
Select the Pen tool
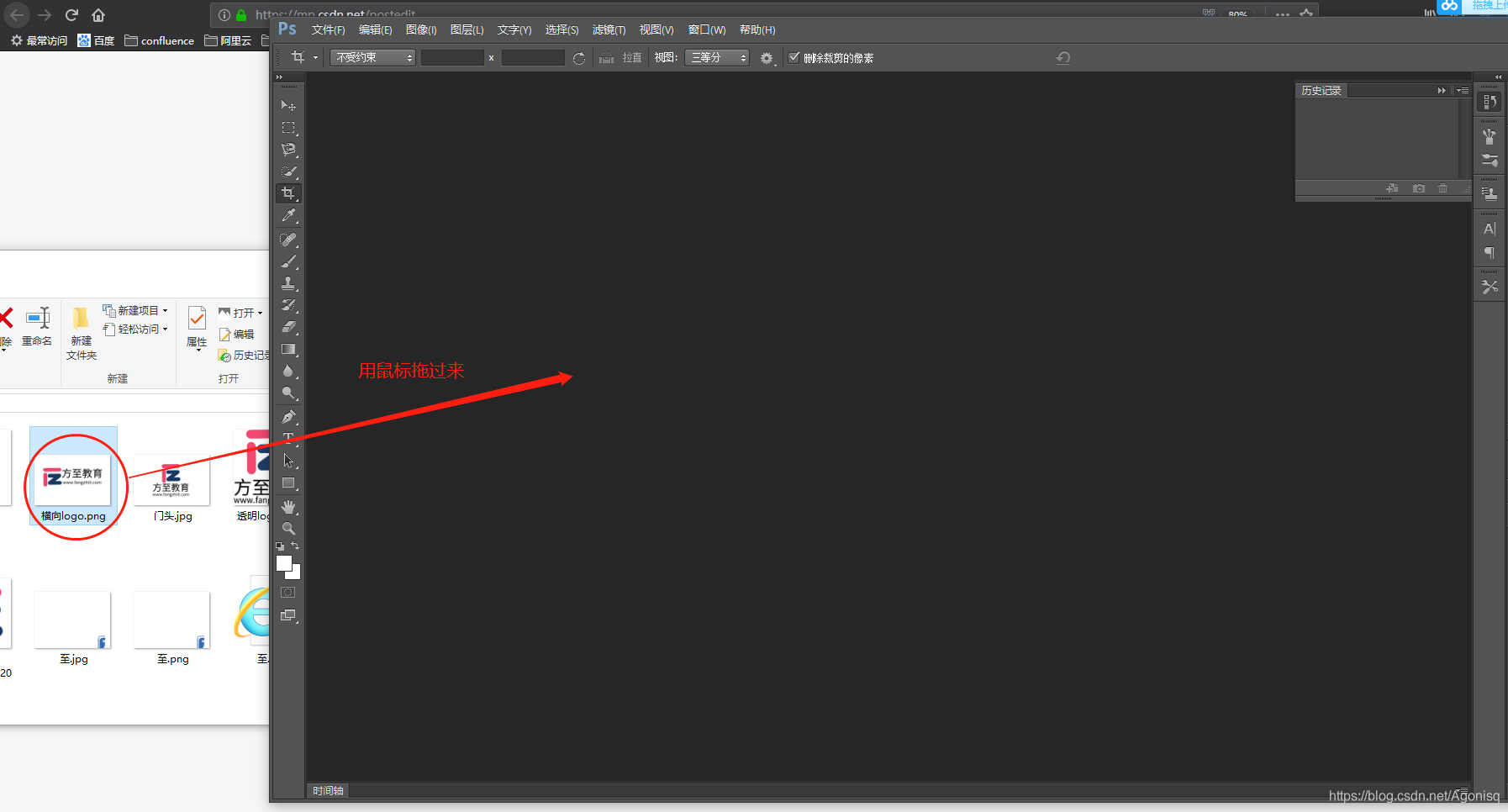point(288,417)
